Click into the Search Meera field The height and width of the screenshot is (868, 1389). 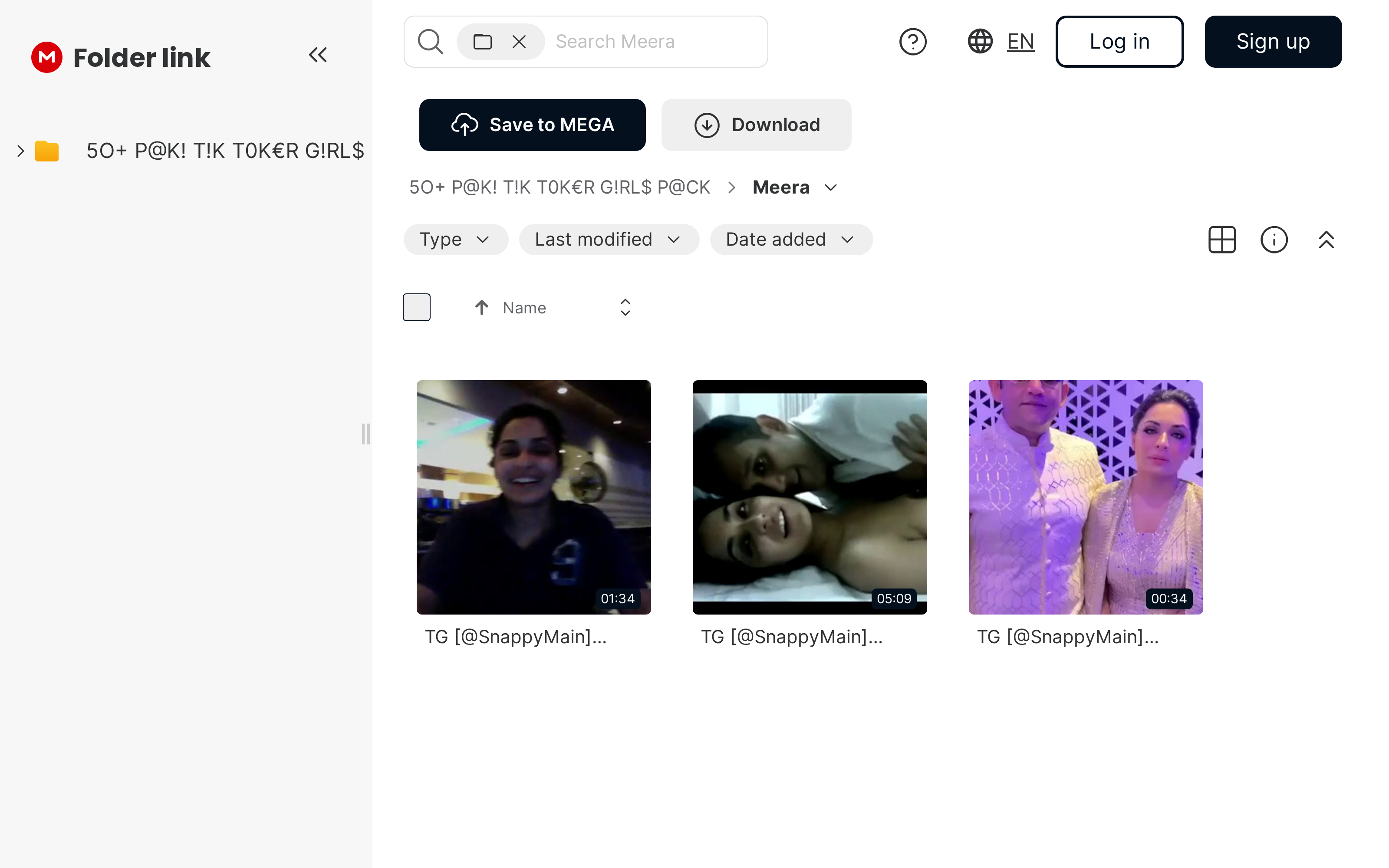click(654, 41)
